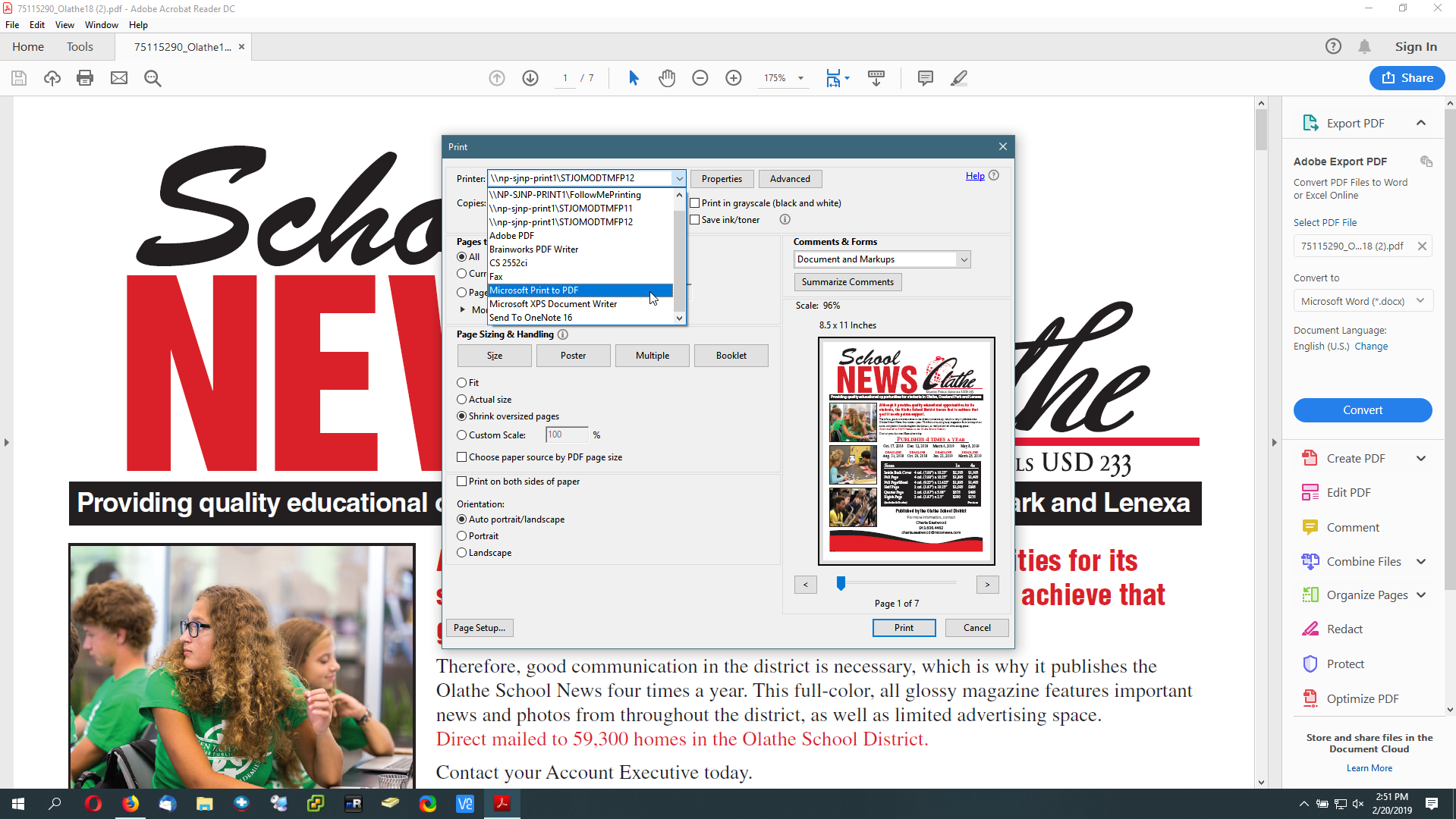Click the Advanced button
The width and height of the screenshot is (1456, 819).
point(790,179)
